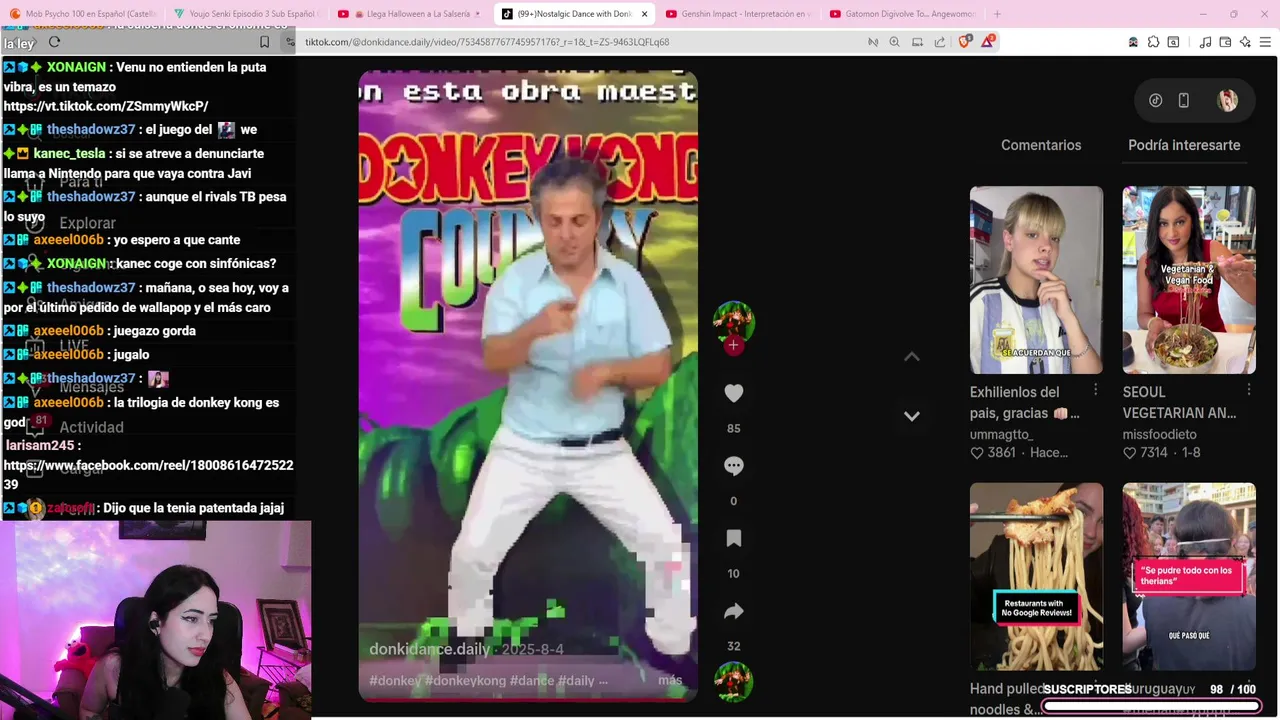Click the SUSCRIPTORES progress bar
This screenshot has height=720, width=1280.
(x=1150, y=706)
